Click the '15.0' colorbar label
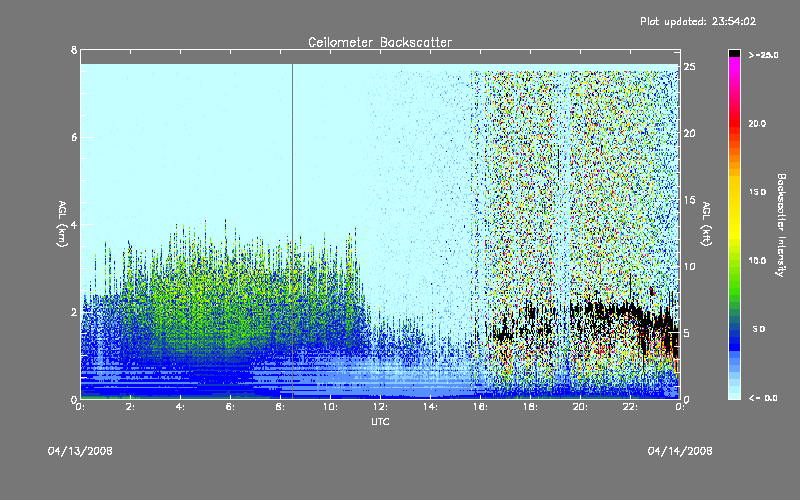The height and width of the screenshot is (500, 800). [x=757, y=192]
